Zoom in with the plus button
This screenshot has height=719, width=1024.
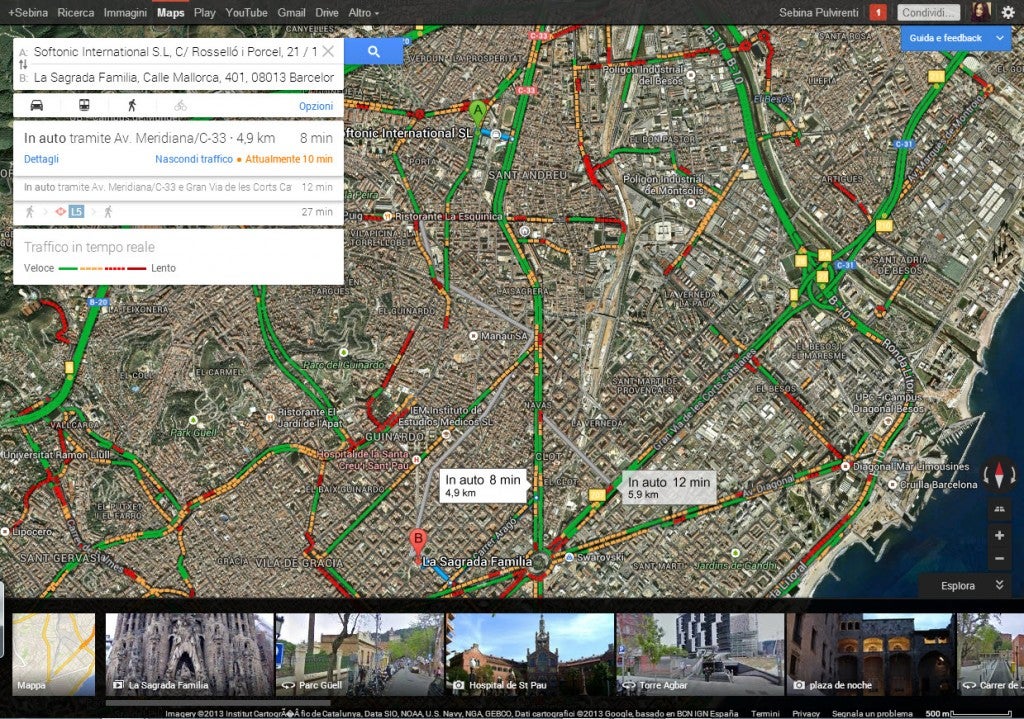(x=999, y=535)
